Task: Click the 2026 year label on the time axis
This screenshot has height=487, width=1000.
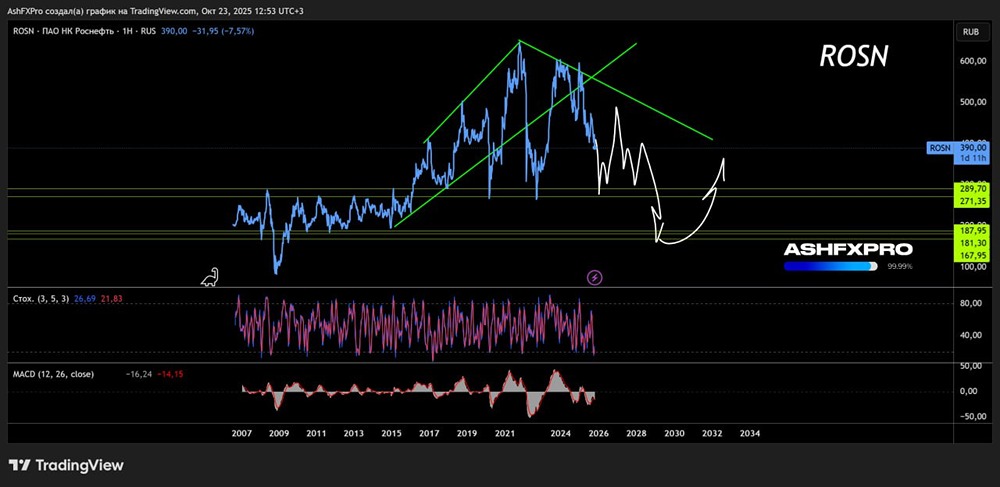Action: point(598,433)
